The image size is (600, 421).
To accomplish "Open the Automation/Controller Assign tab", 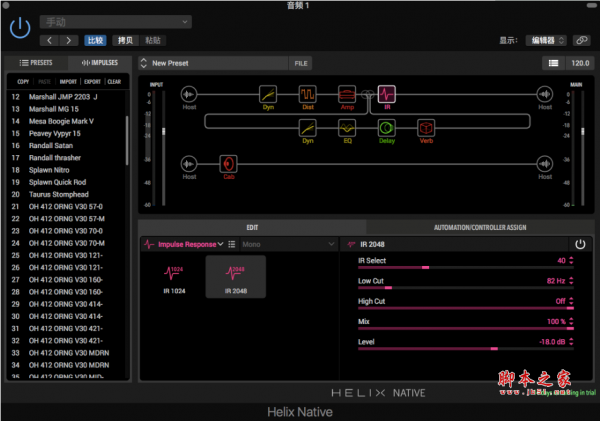I will [x=479, y=227].
